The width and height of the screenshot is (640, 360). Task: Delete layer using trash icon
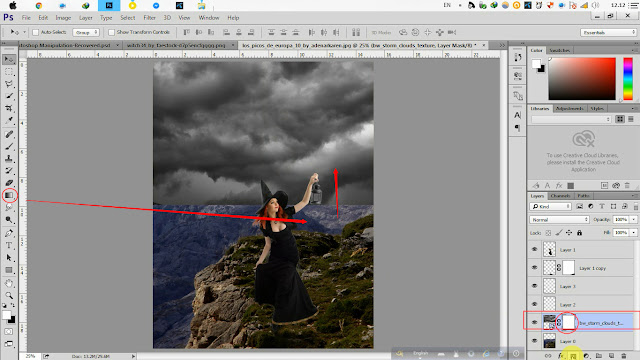[624, 356]
